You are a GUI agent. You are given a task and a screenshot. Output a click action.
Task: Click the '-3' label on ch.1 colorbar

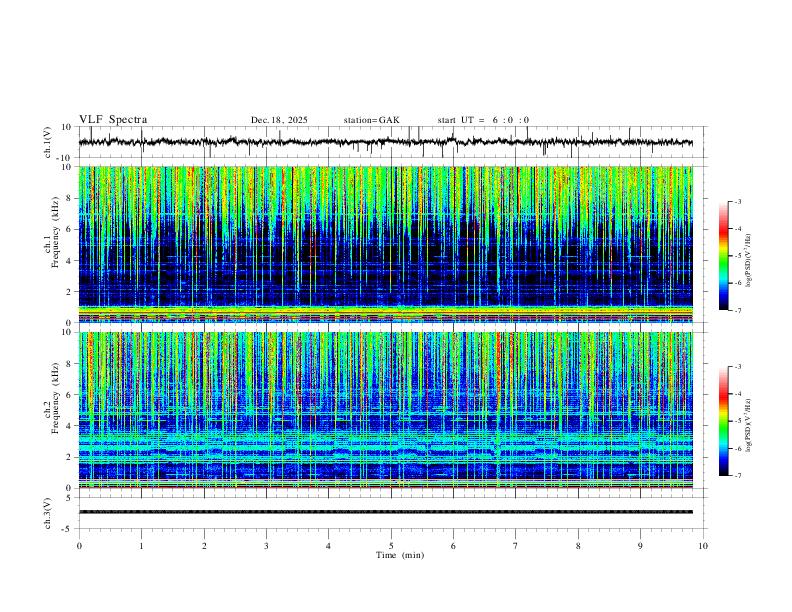coord(737,201)
